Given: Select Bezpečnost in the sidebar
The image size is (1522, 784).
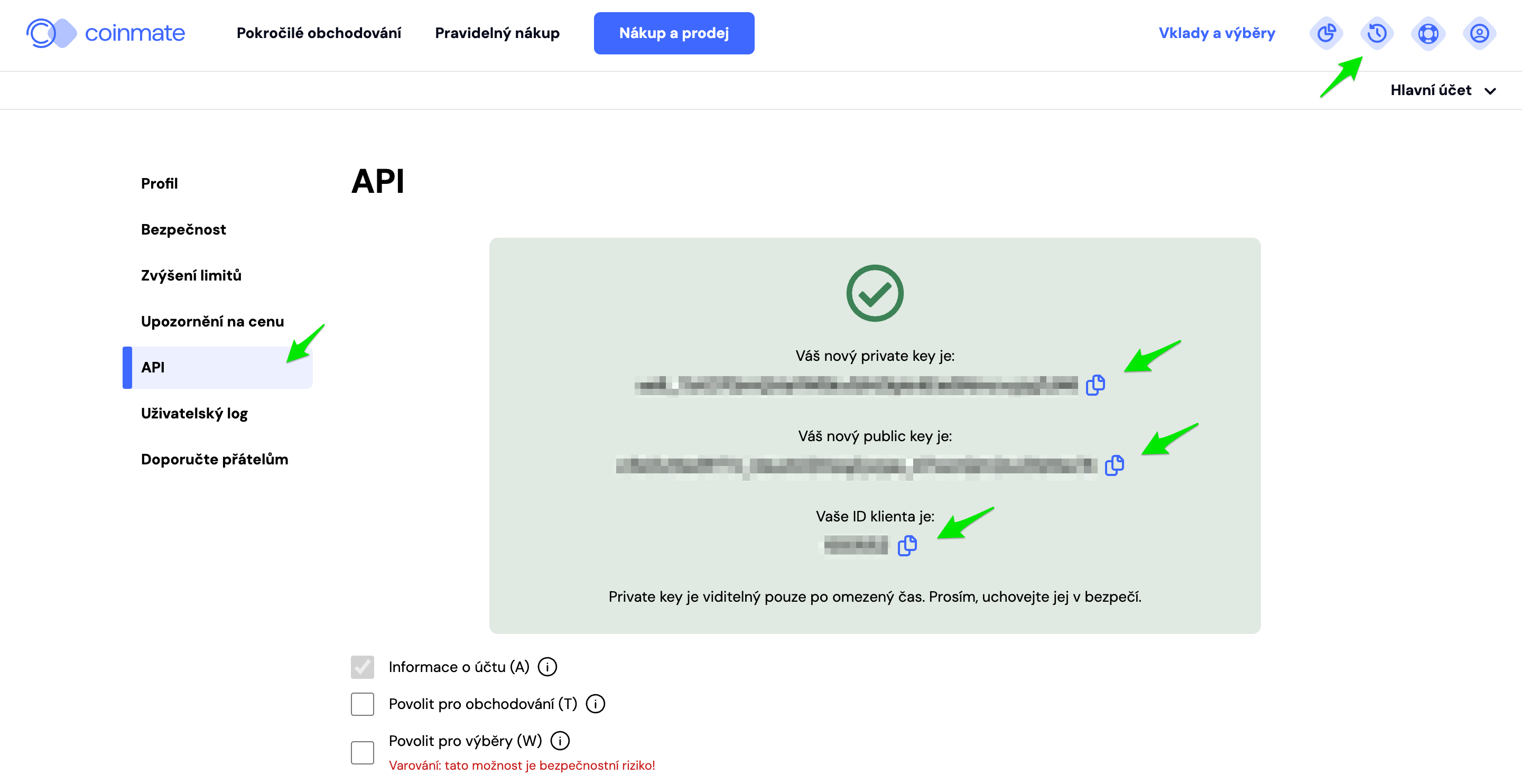Looking at the screenshot, I should (x=183, y=229).
